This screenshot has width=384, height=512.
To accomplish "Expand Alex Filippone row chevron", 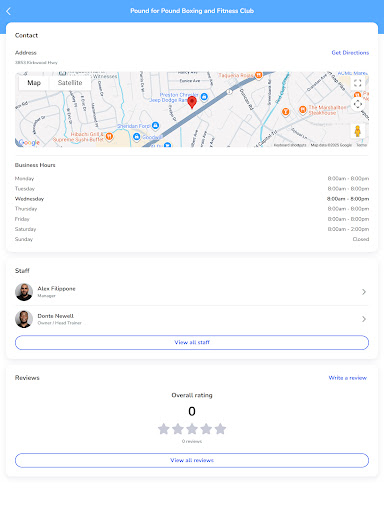I will (x=364, y=292).
